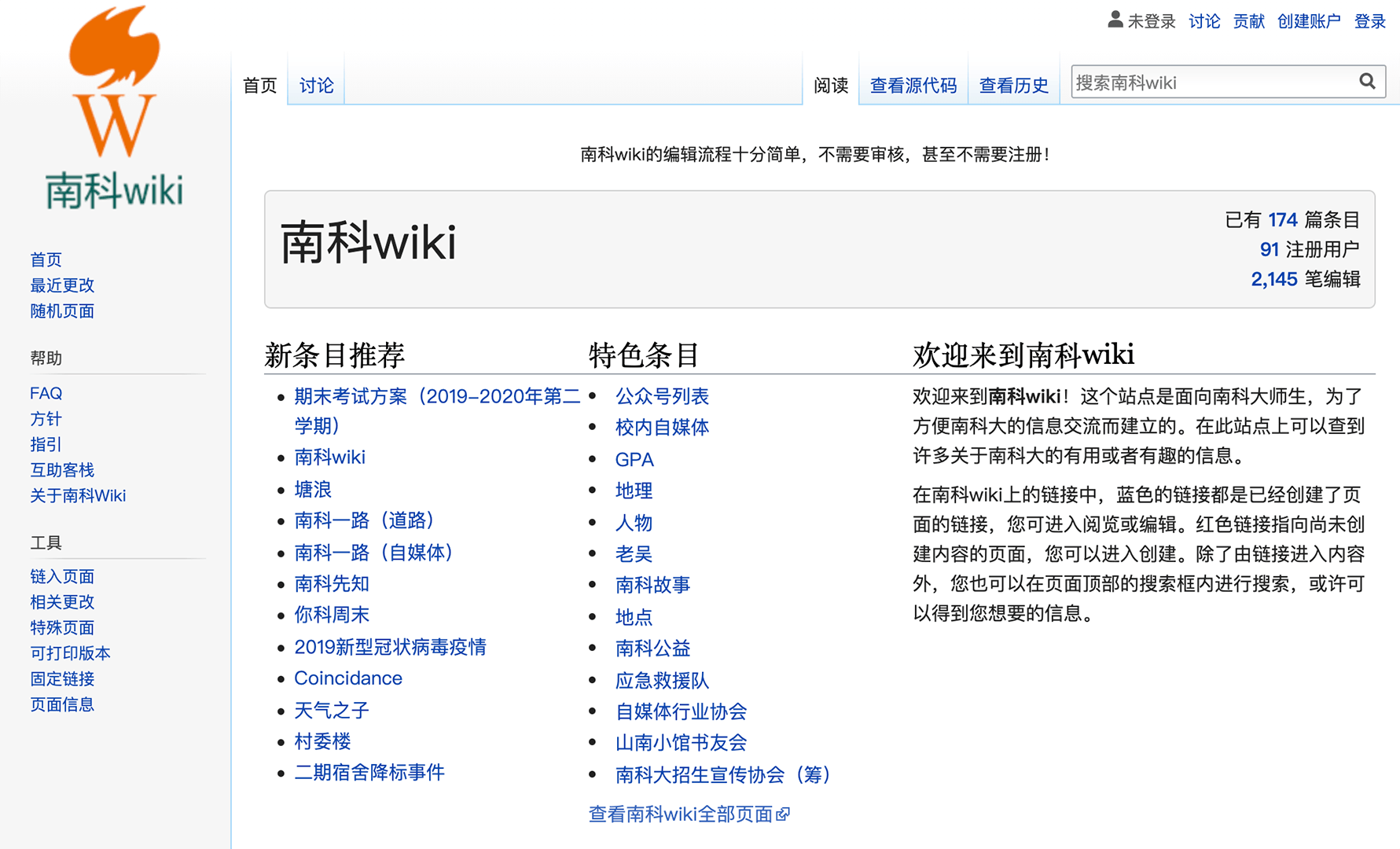Open the 讨论 tab next to 首页

point(316,85)
